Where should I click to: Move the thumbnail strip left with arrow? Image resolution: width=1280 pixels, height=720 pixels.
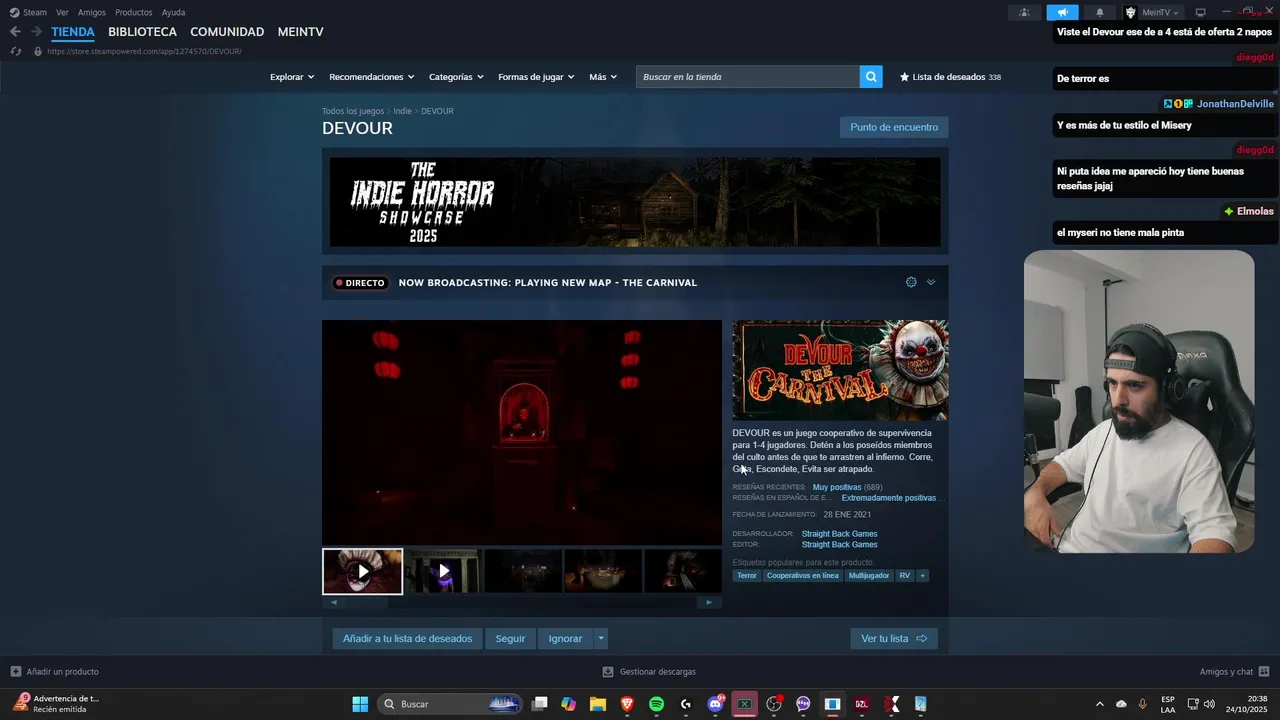click(334, 602)
